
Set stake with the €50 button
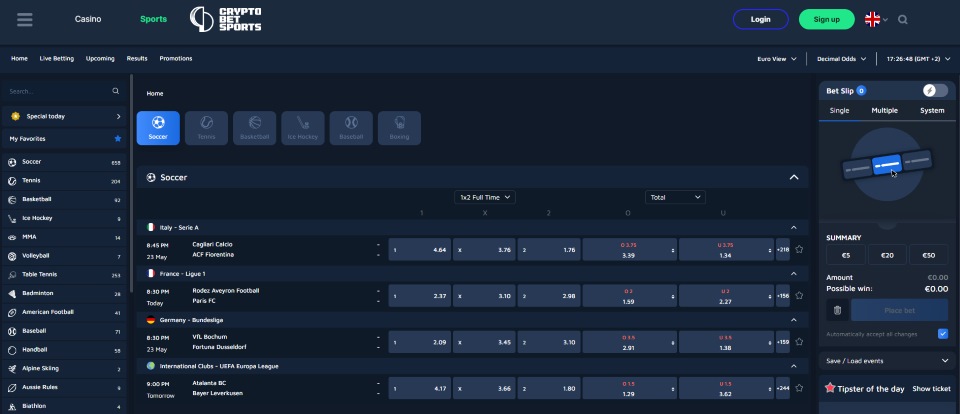click(x=929, y=255)
